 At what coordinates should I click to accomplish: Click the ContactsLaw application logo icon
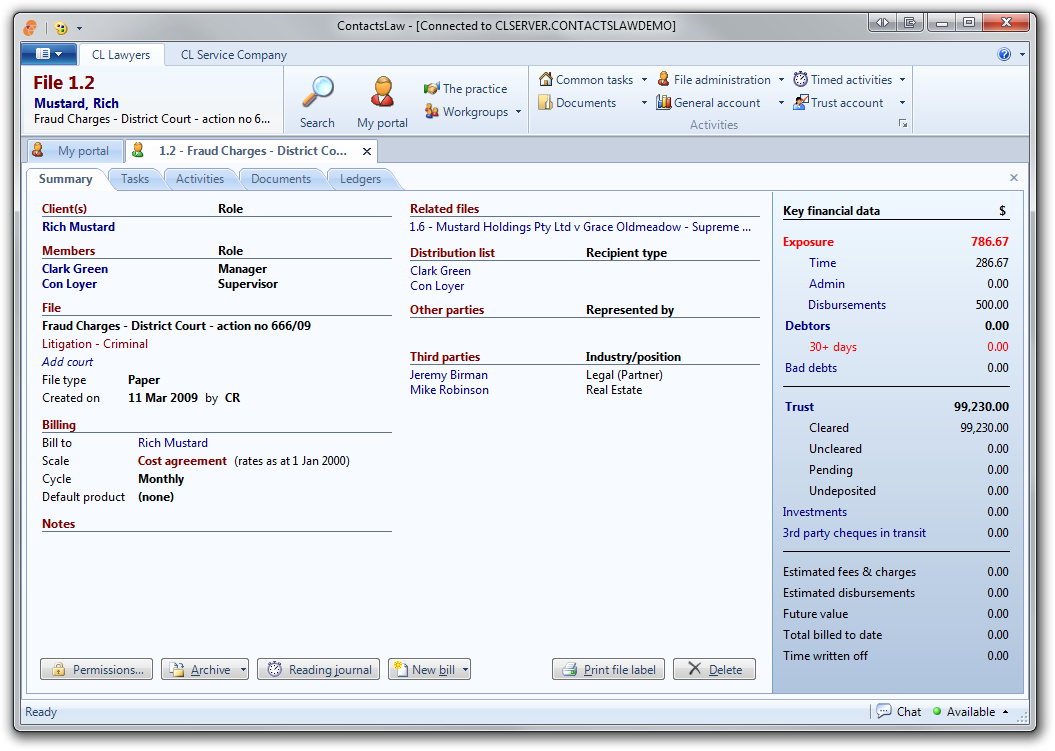(30, 28)
